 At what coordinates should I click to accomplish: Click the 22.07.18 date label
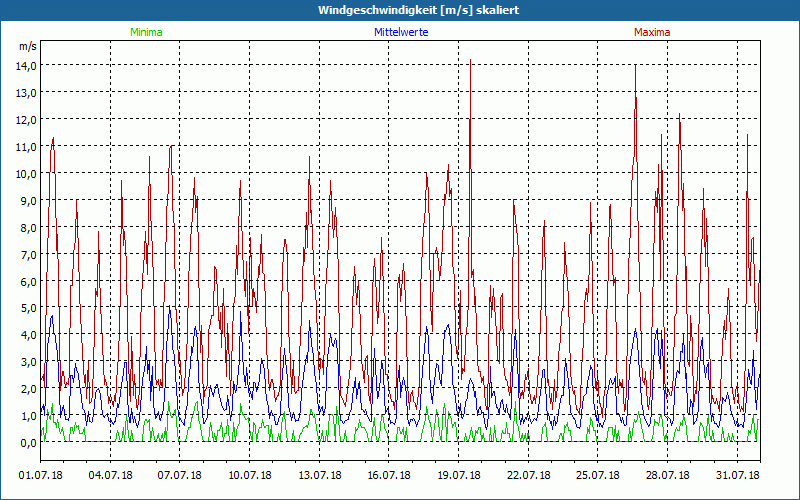click(529, 475)
